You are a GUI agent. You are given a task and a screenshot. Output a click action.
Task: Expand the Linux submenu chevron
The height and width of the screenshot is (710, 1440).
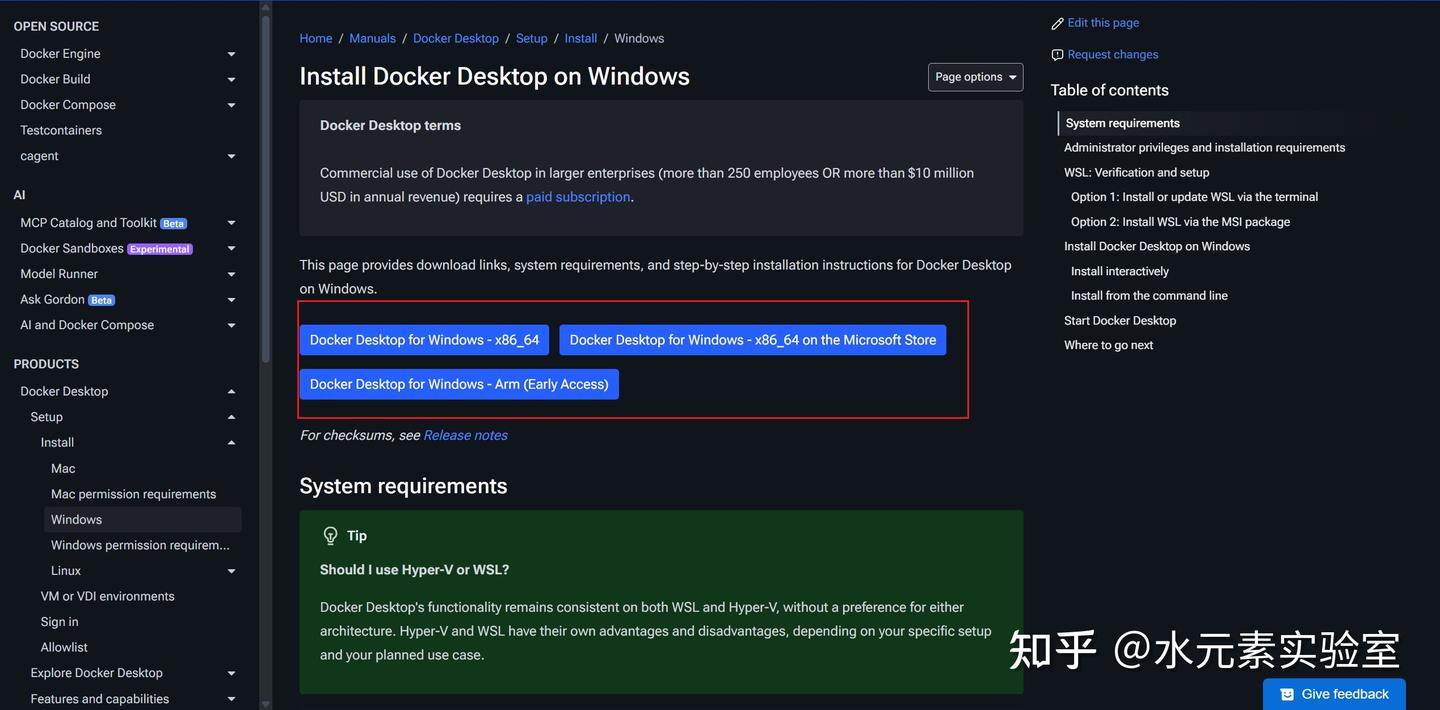point(231,571)
